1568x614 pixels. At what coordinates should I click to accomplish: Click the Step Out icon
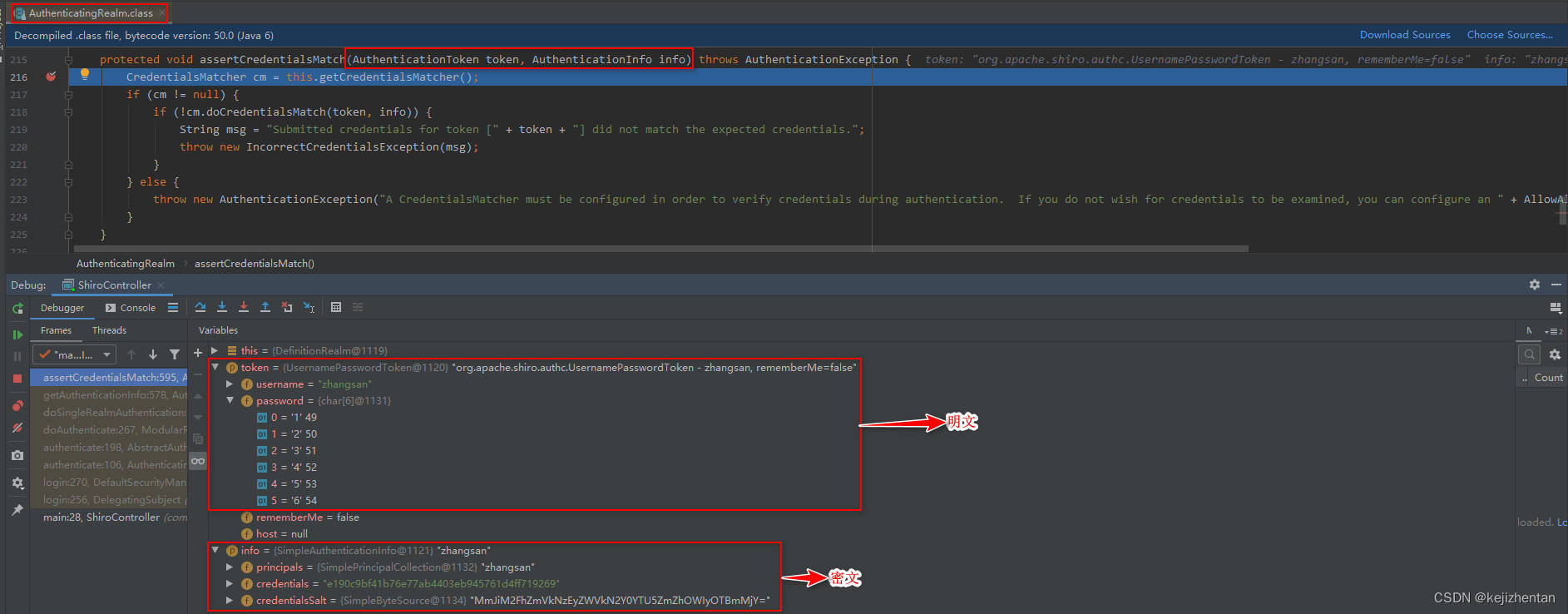pos(265,307)
